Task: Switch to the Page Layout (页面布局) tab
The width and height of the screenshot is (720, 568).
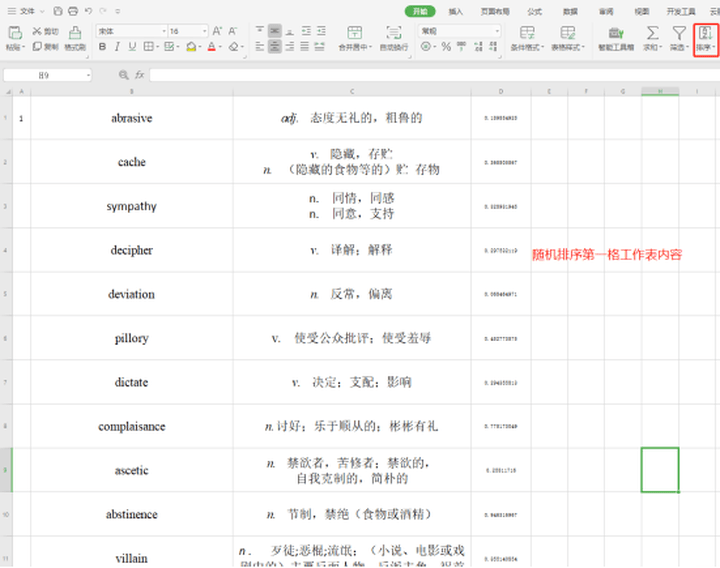Action: pyautogui.click(x=495, y=11)
